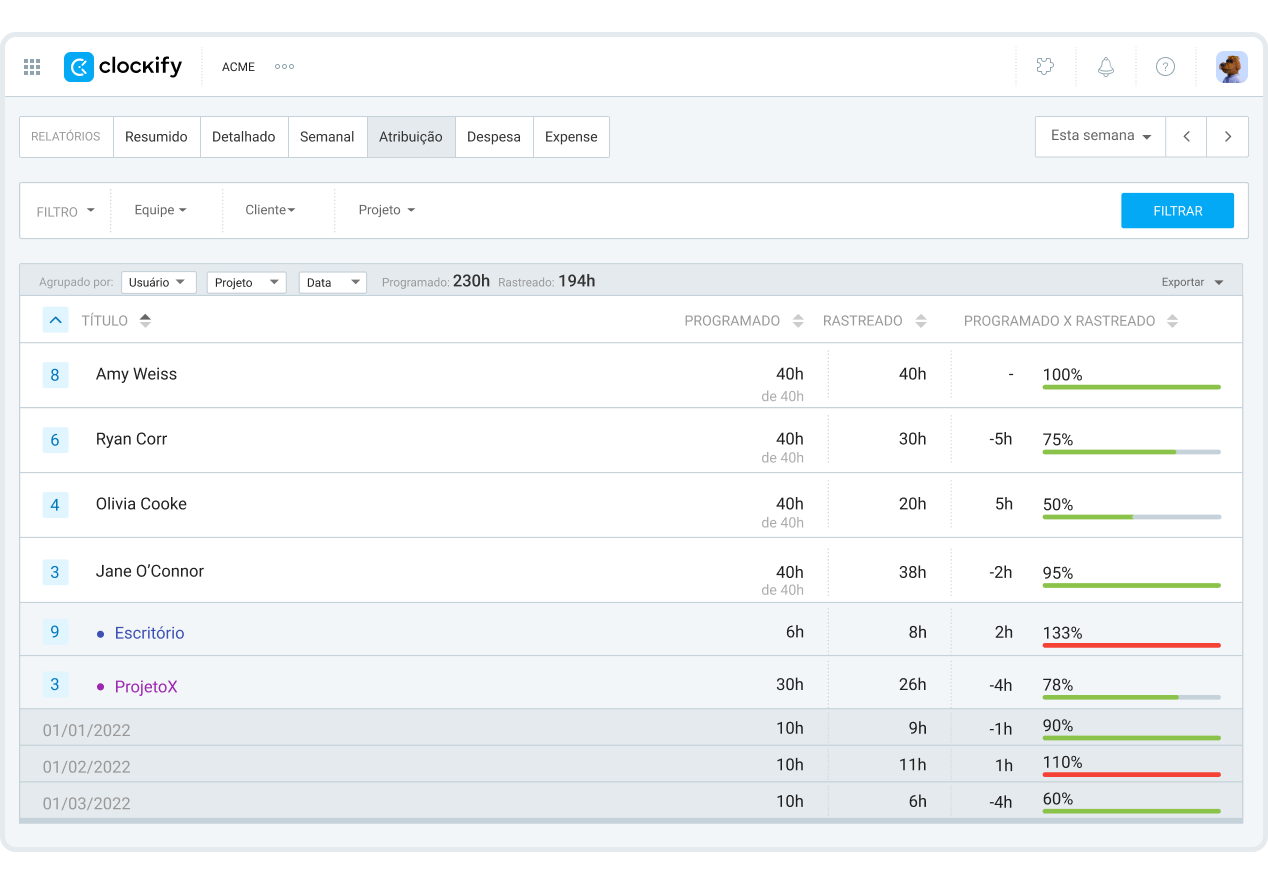Viewport: 1268px width, 884px height.
Task: Go to the previous week arrow
Action: pyautogui.click(x=1186, y=137)
